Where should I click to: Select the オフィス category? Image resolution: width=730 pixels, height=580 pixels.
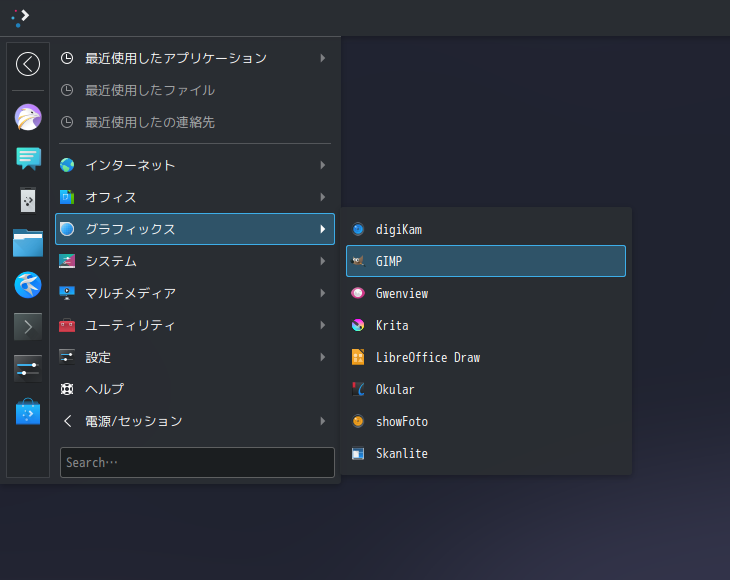coord(195,197)
